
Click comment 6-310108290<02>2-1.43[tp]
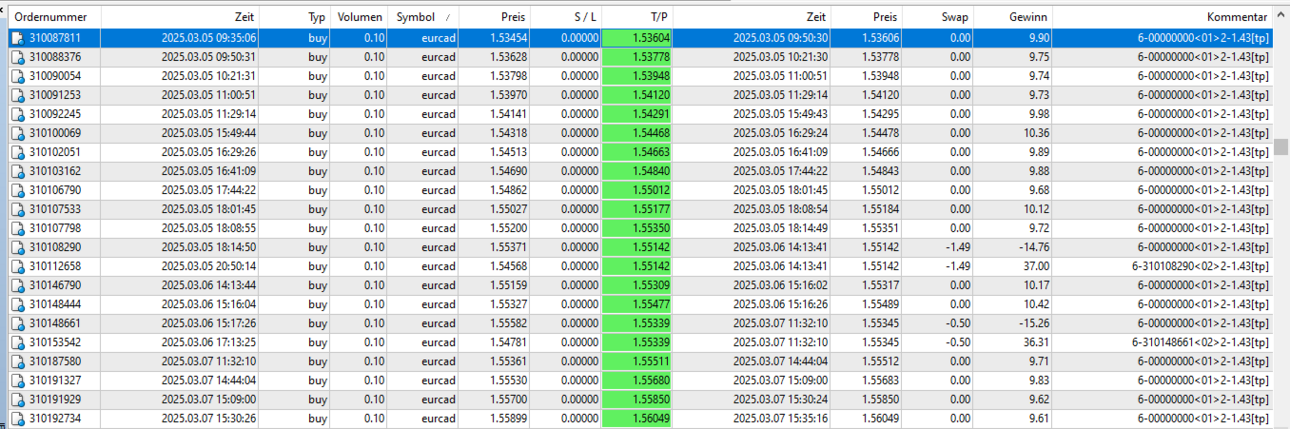pyautogui.click(x=1200, y=266)
